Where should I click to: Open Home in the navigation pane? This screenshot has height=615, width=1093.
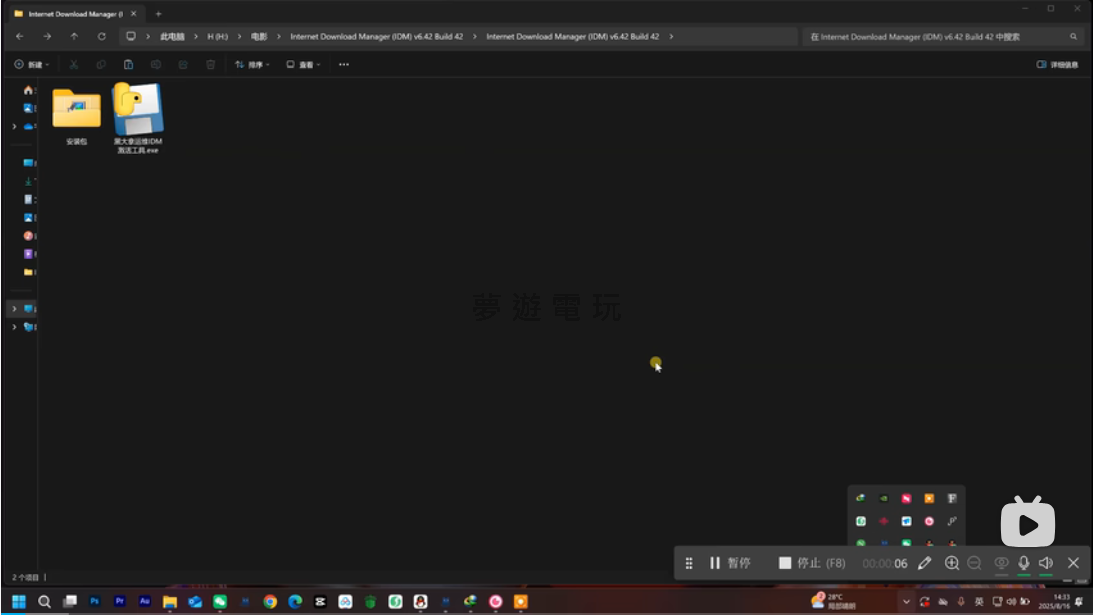click(29, 90)
